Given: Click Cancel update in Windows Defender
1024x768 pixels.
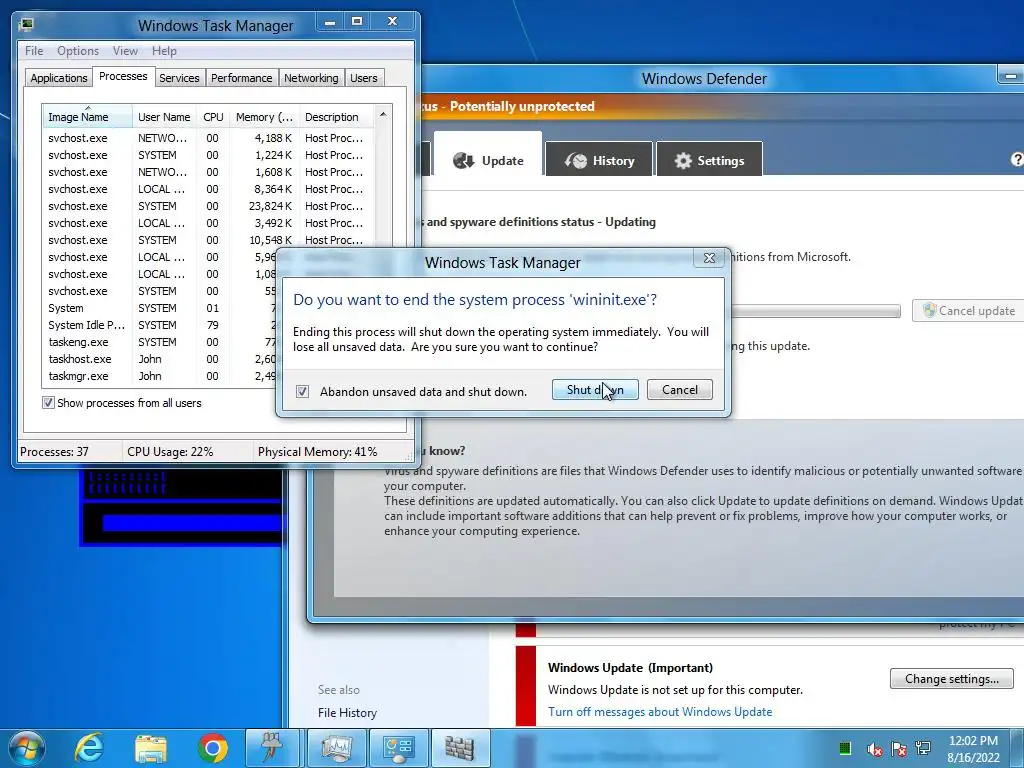Looking at the screenshot, I should coord(968,311).
